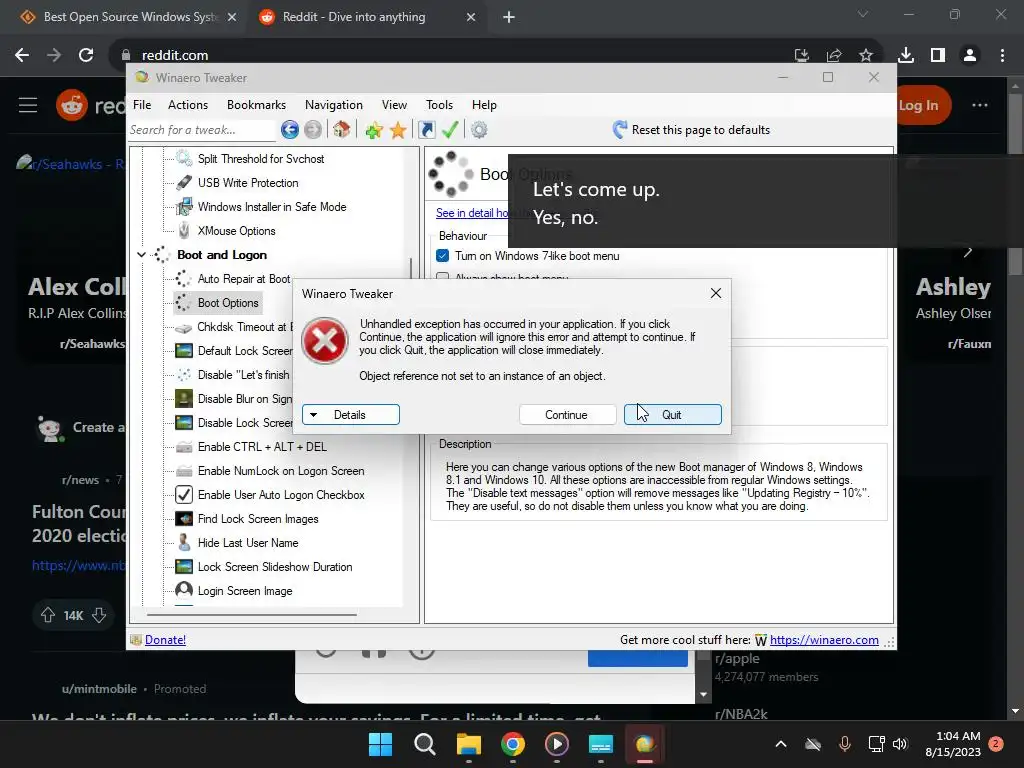Select Find Lock Screen Images item
1024x768 pixels.
tap(258, 519)
